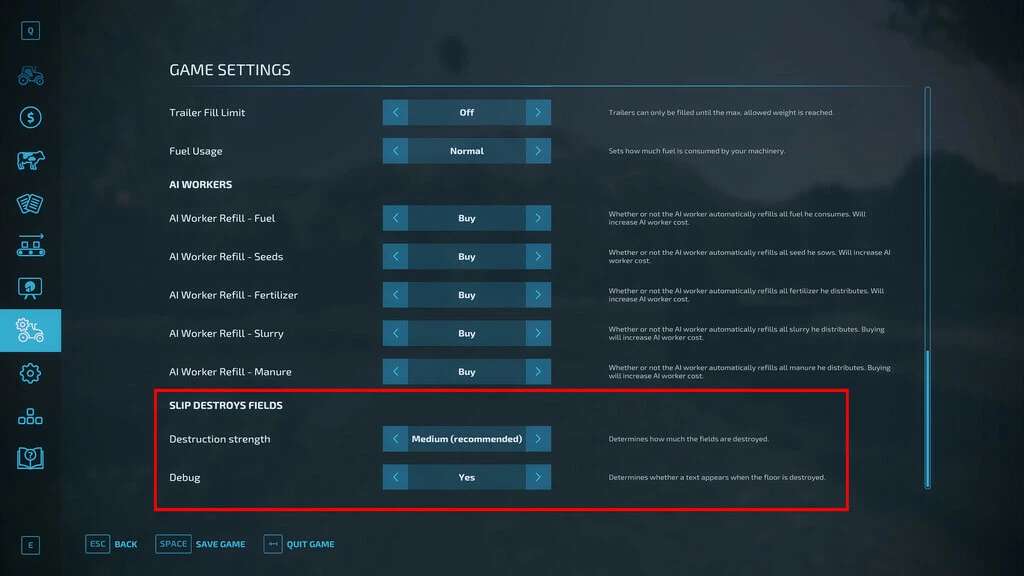
Task: Open the finances dollar icon
Action: 30,118
